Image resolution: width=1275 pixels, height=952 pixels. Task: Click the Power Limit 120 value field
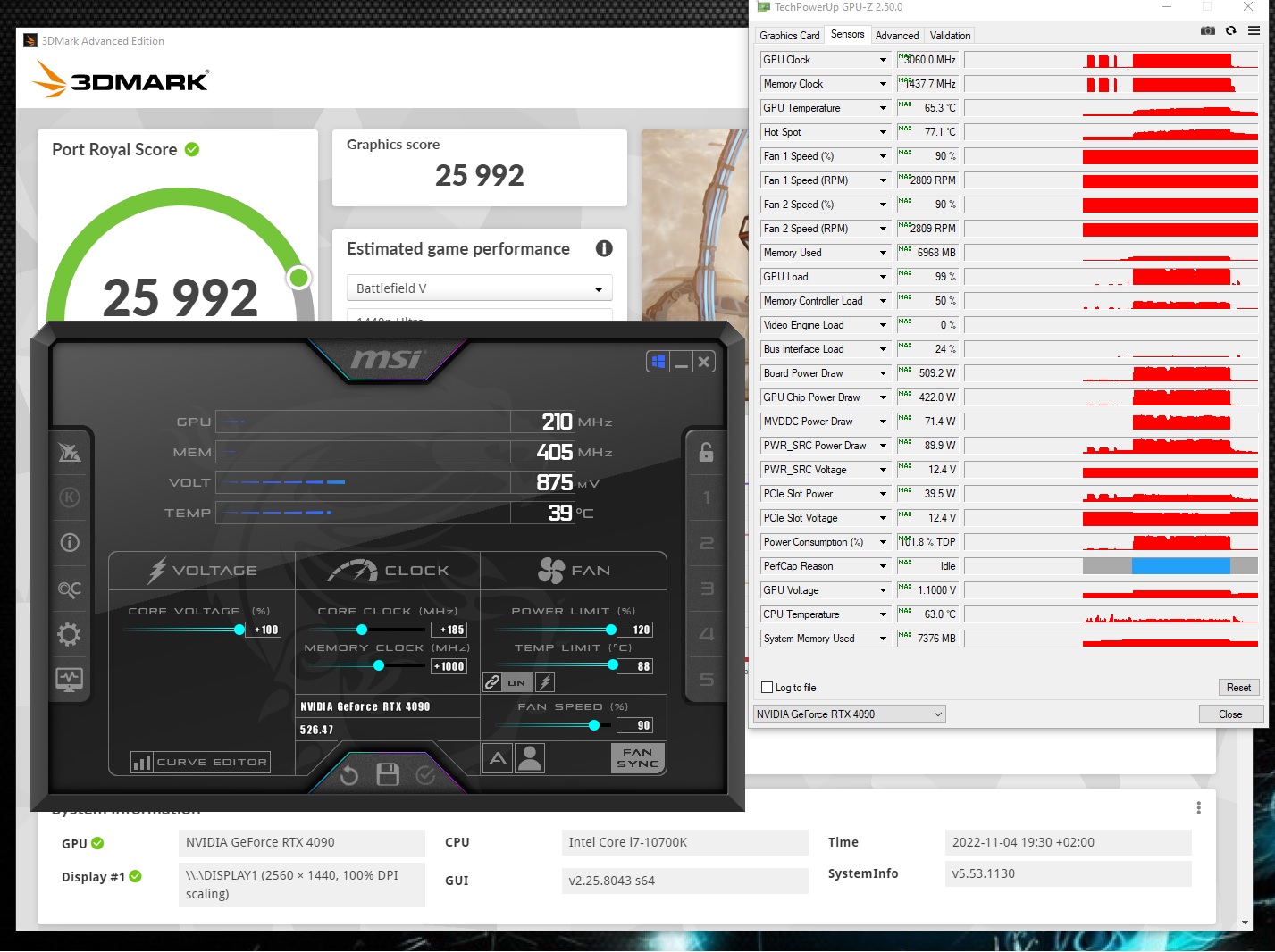[637, 630]
